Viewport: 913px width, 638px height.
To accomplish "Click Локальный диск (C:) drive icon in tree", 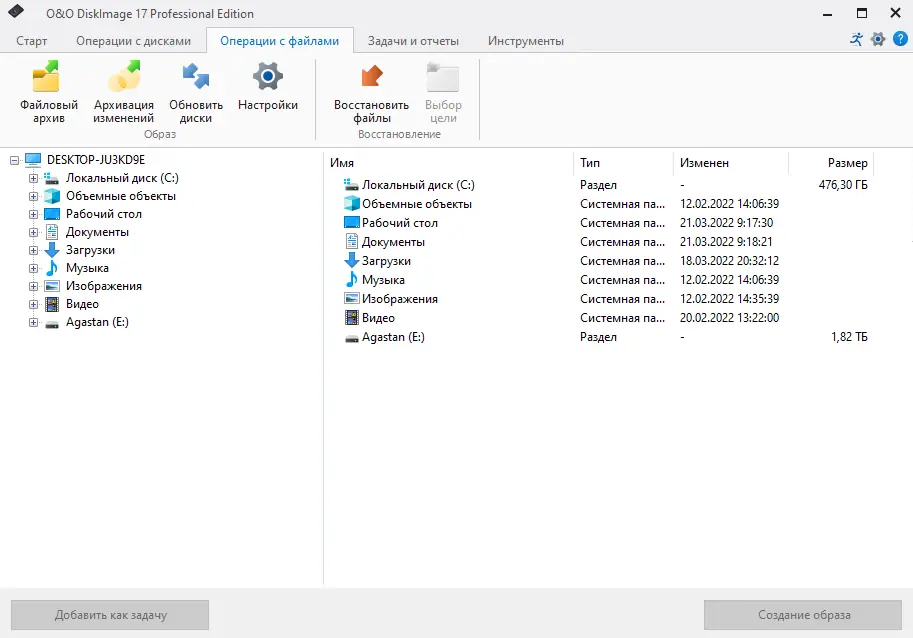I will tap(52, 178).
